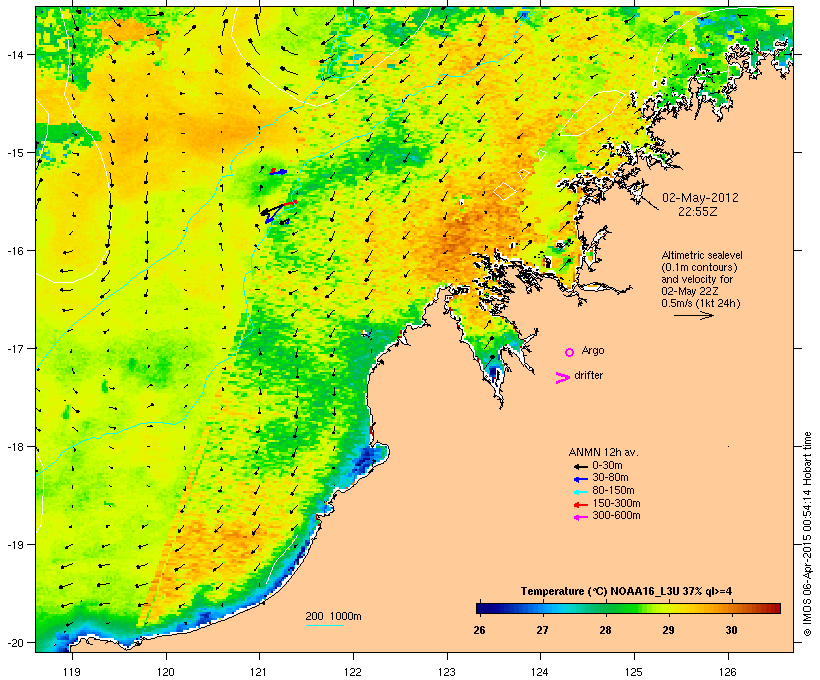This screenshot has height=680, width=820.
Task: Click the 0-30m depth label
Action: (607, 466)
